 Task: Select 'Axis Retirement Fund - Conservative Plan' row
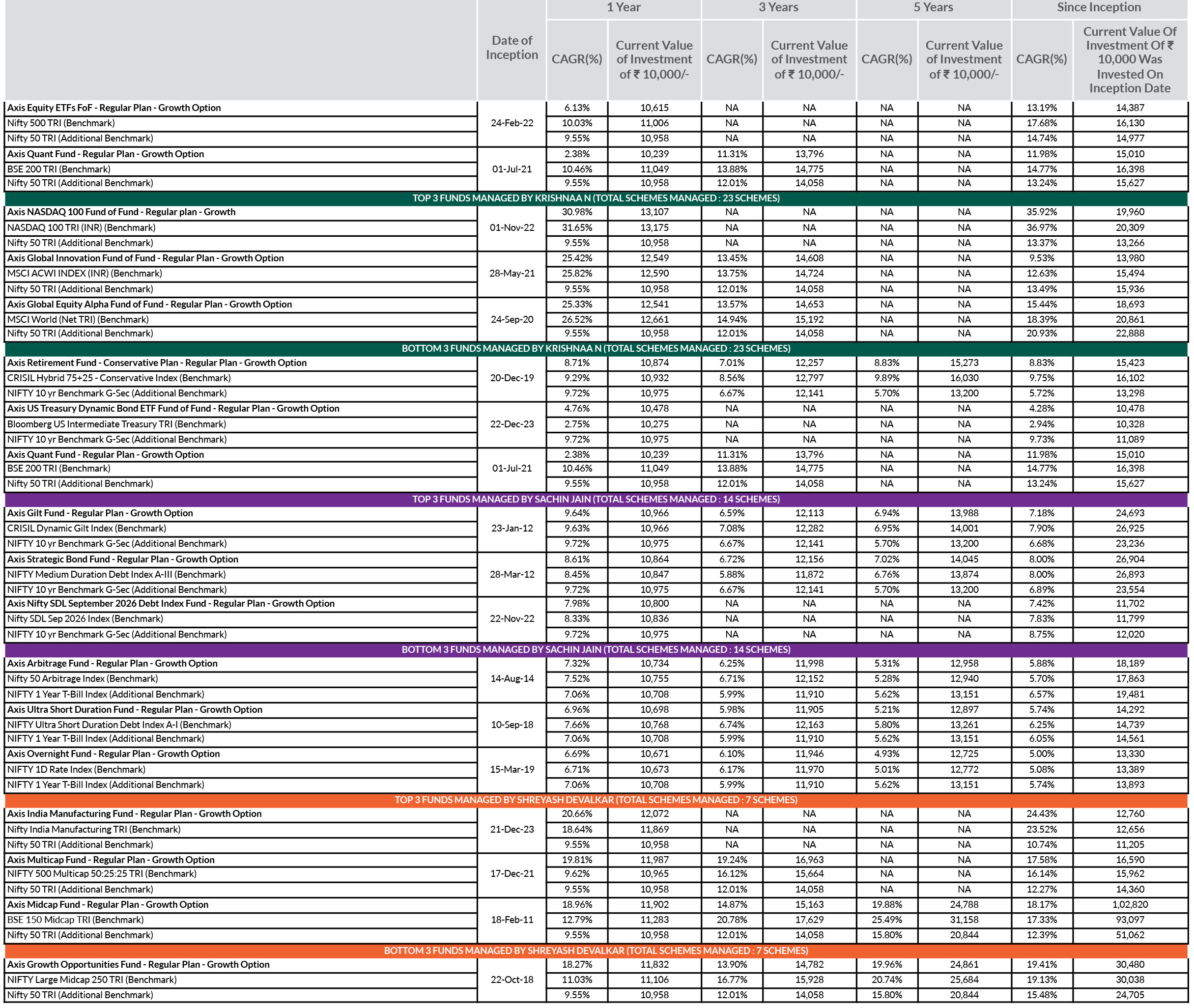click(157, 363)
